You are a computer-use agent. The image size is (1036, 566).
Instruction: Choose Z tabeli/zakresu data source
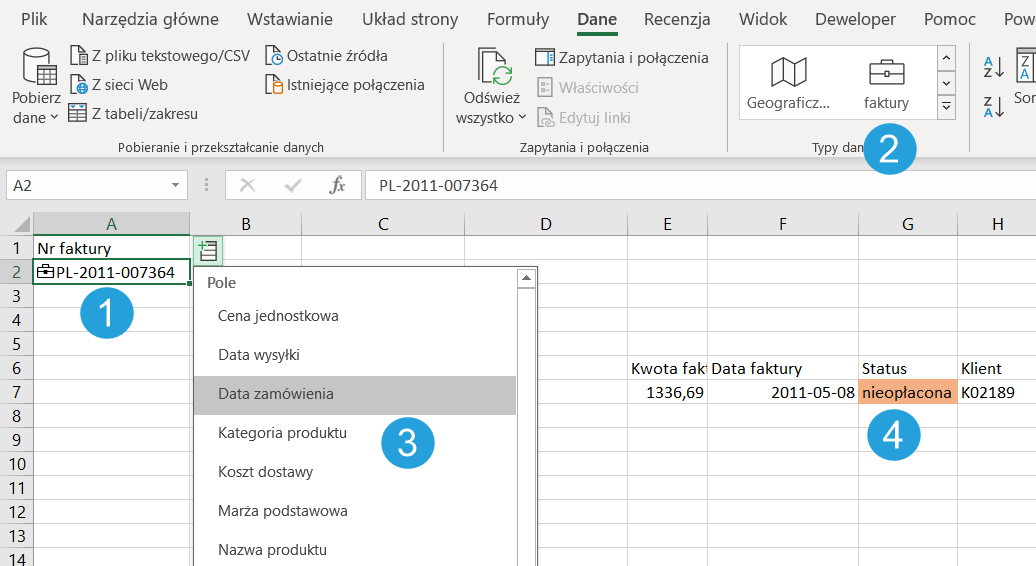click(x=133, y=114)
